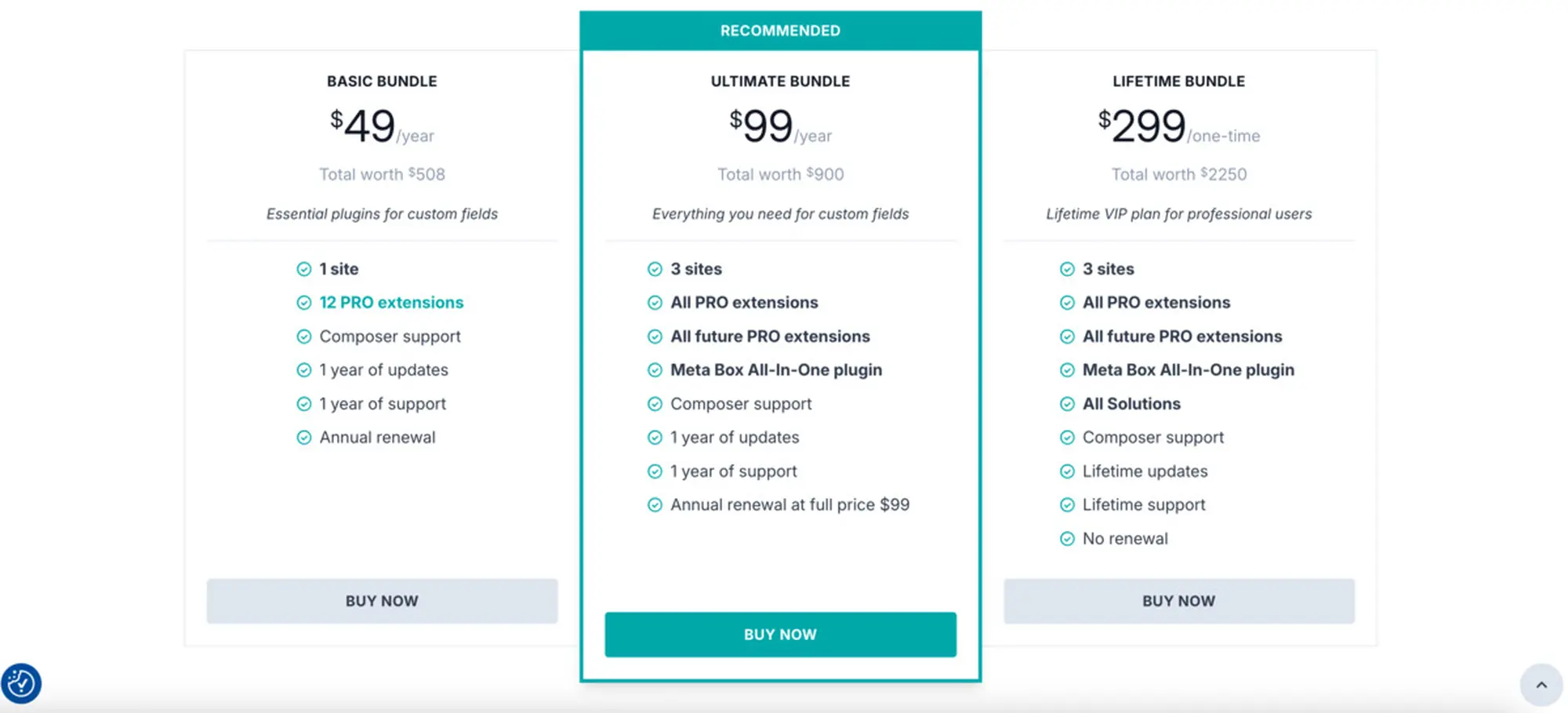This screenshot has width=1568, height=713.
Task: Select the "ULTIMATE BUNDLE" title
Action: (780, 82)
